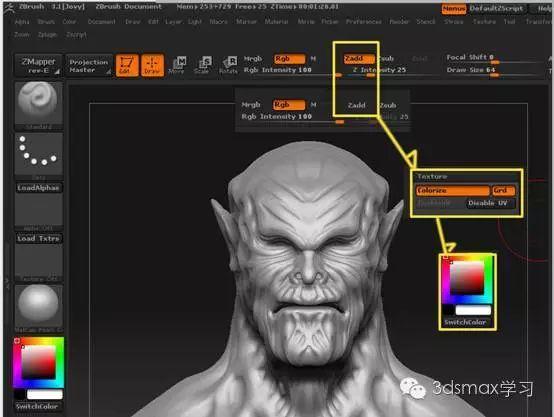
Task: Expand the ZMapper rev-E plugin button
Action: click(x=39, y=65)
